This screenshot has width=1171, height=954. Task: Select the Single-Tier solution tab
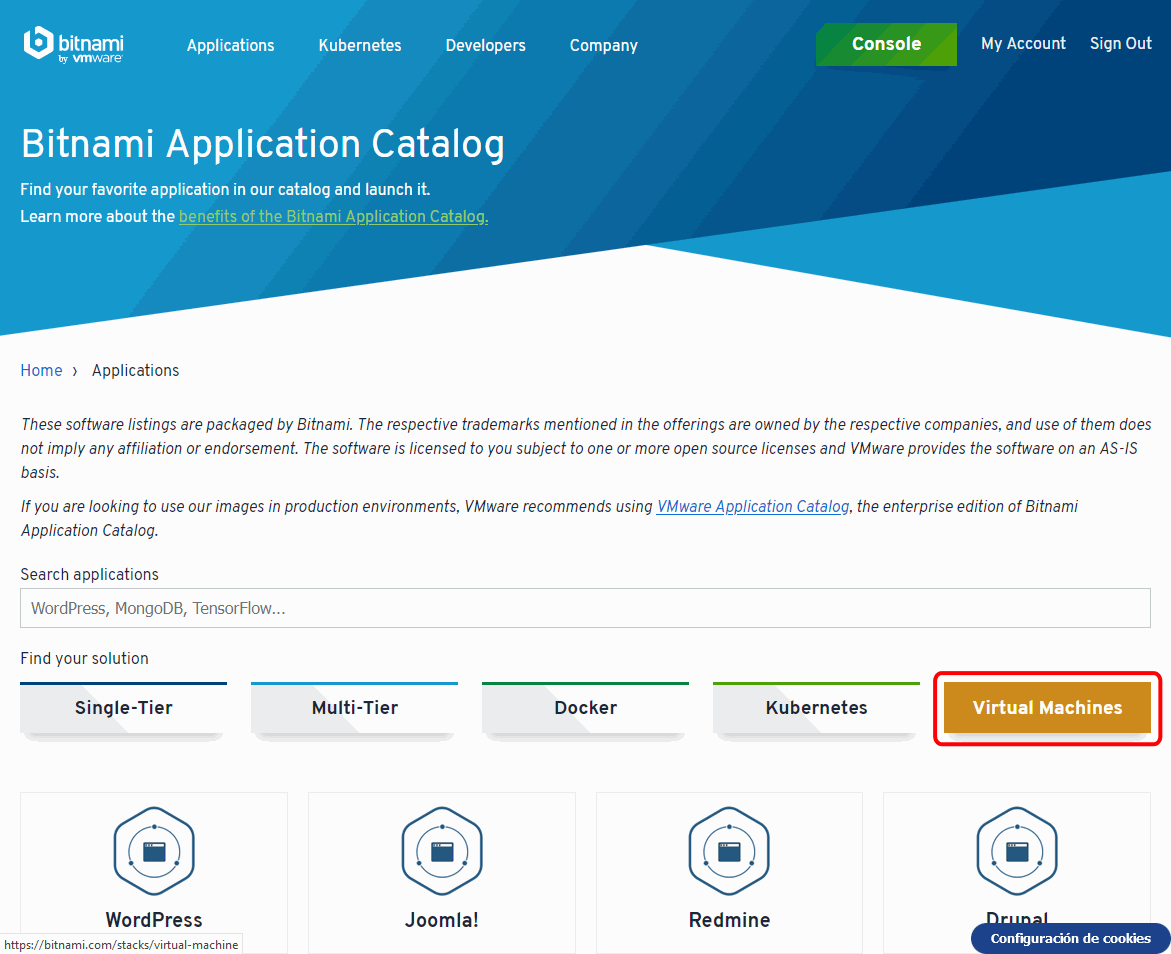click(123, 708)
